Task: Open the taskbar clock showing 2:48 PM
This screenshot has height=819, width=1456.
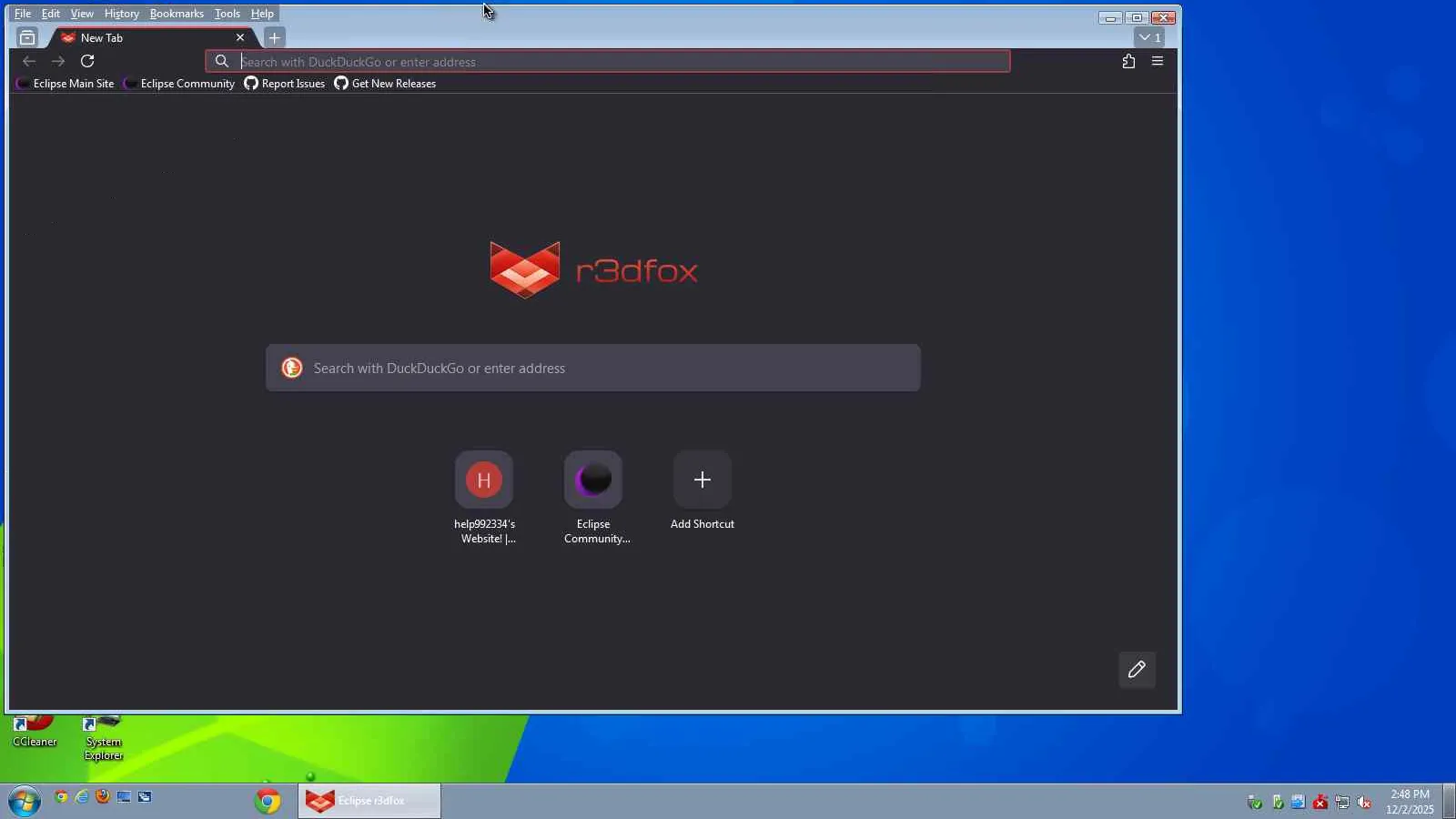Action: click(x=1410, y=802)
